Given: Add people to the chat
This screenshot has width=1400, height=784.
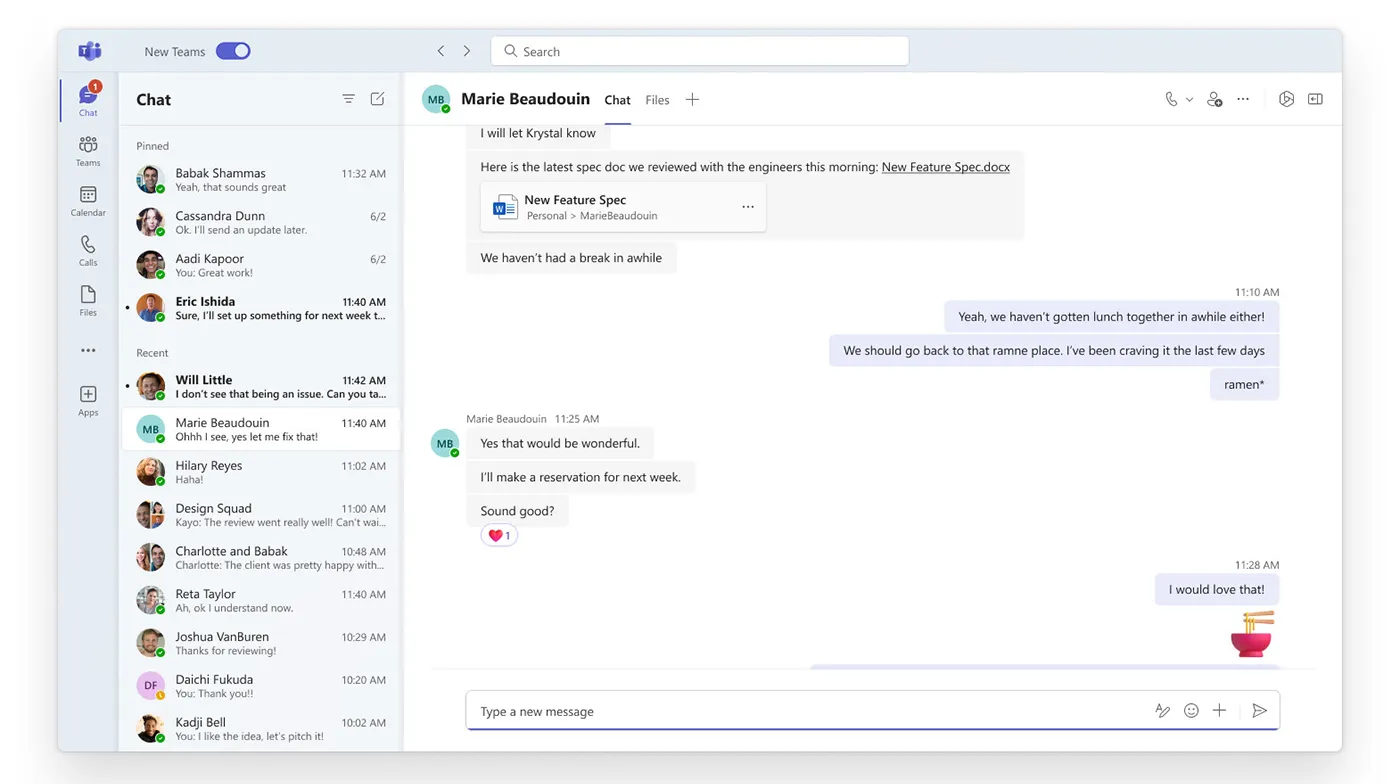Looking at the screenshot, I should [x=1214, y=99].
